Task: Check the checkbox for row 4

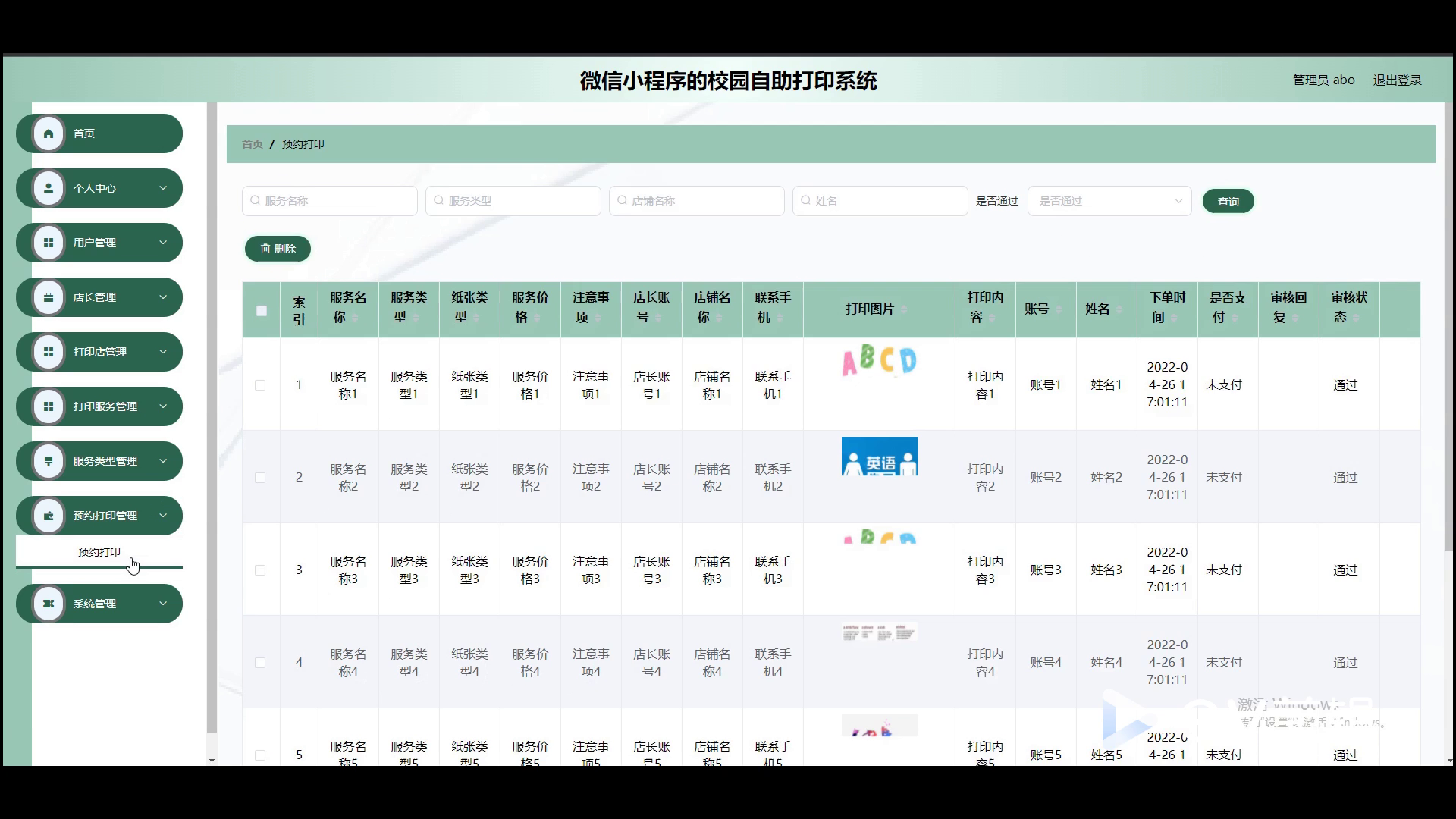Action: (260, 663)
